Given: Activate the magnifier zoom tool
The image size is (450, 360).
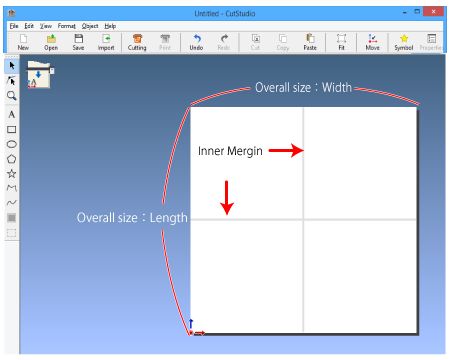Looking at the screenshot, I should click(x=12, y=96).
